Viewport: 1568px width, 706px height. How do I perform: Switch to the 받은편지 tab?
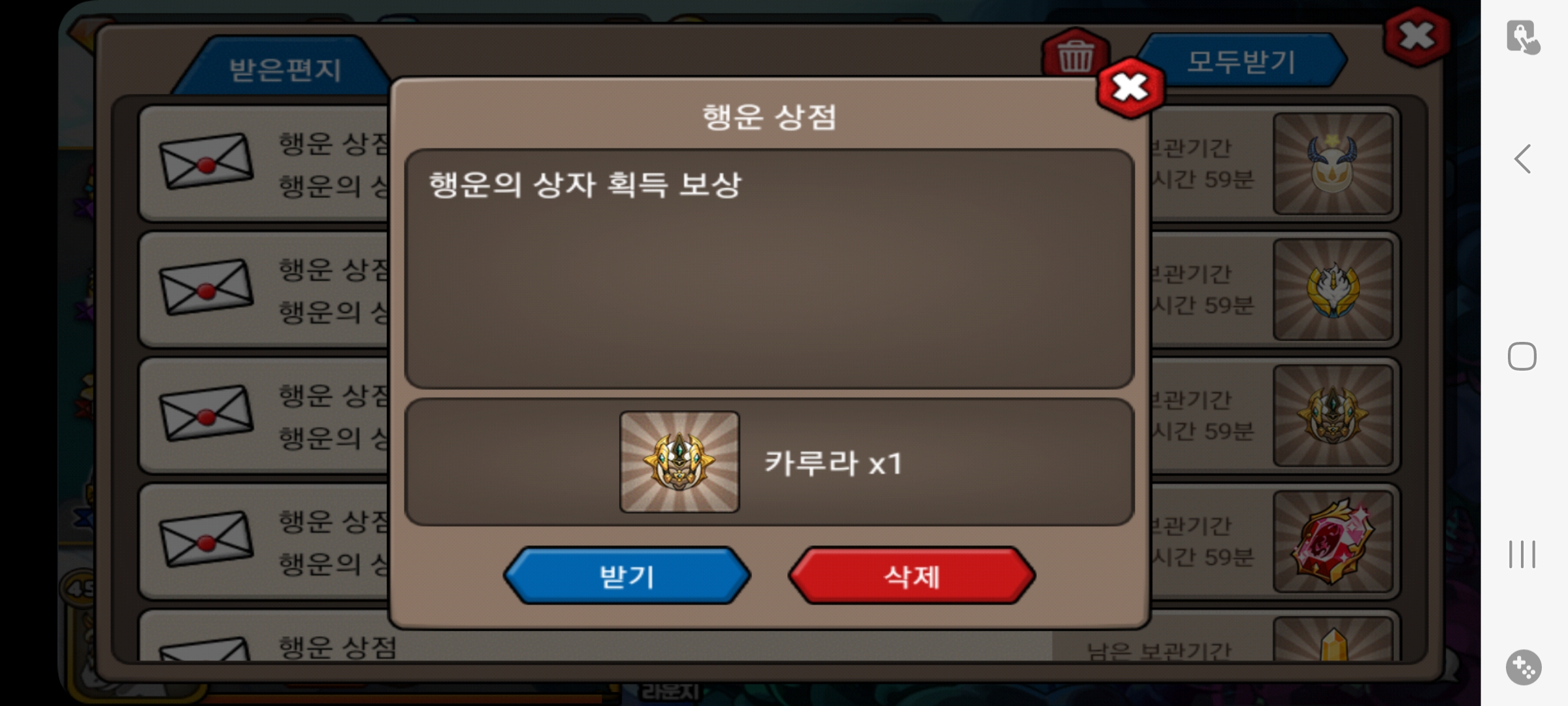click(x=285, y=69)
